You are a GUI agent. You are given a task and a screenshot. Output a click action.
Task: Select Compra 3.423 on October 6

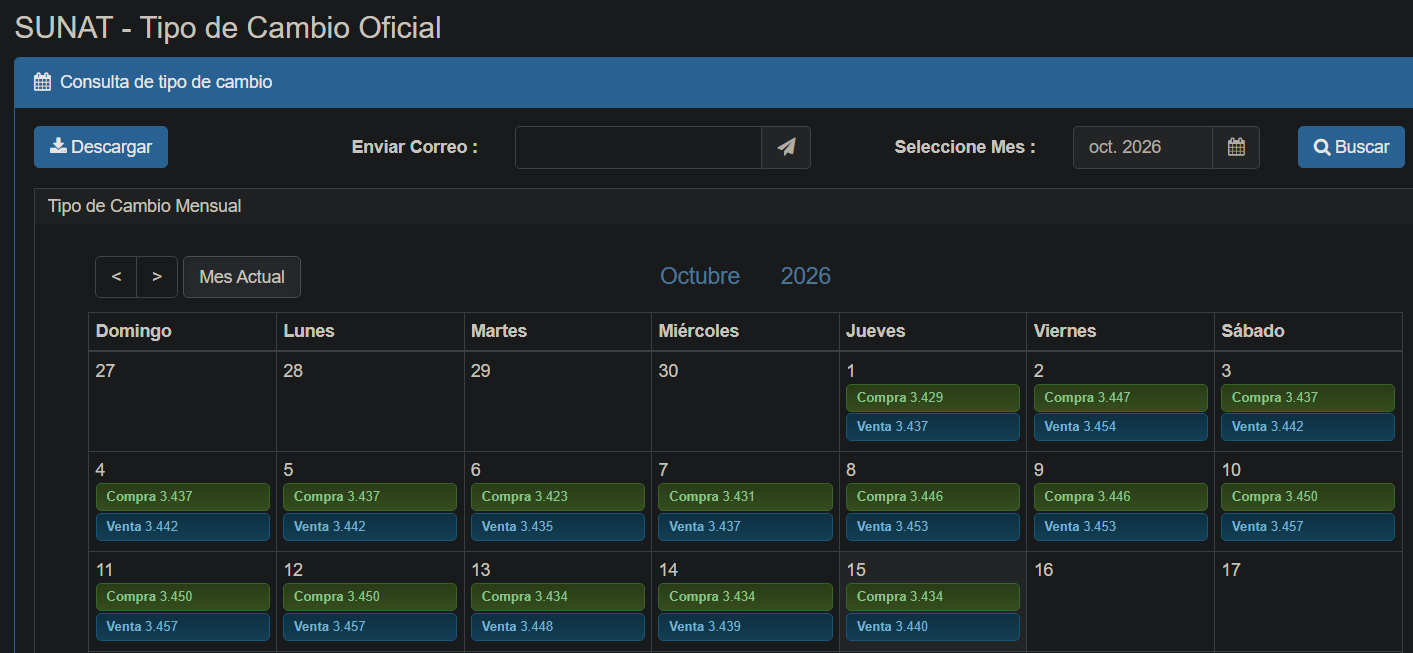pyautogui.click(x=558, y=497)
